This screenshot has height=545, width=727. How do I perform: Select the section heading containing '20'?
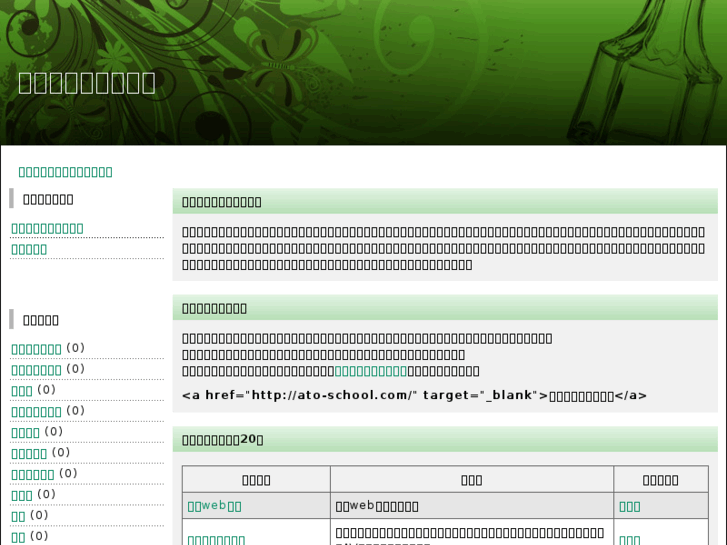223,440
